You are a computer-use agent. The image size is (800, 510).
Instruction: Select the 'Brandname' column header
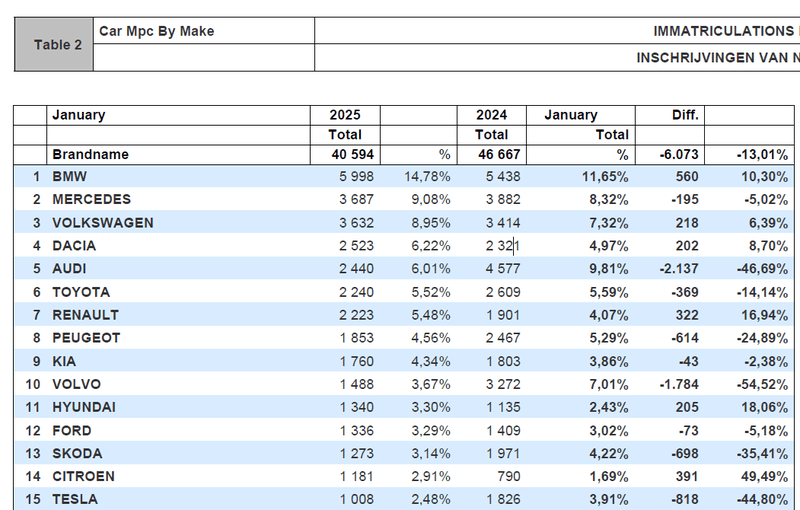pyautogui.click(x=178, y=155)
